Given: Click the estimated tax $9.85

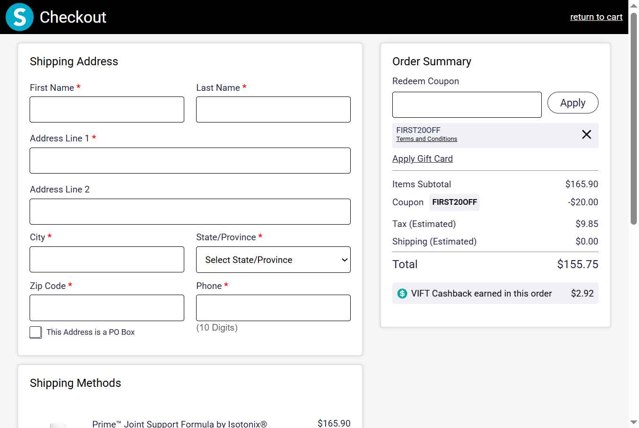Looking at the screenshot, I should point(587,224).
